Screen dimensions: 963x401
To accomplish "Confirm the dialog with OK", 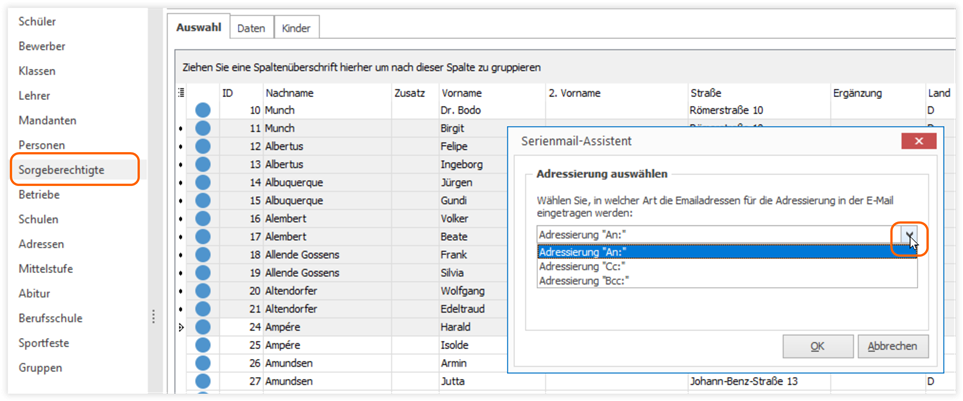I will tap(817, 346).
